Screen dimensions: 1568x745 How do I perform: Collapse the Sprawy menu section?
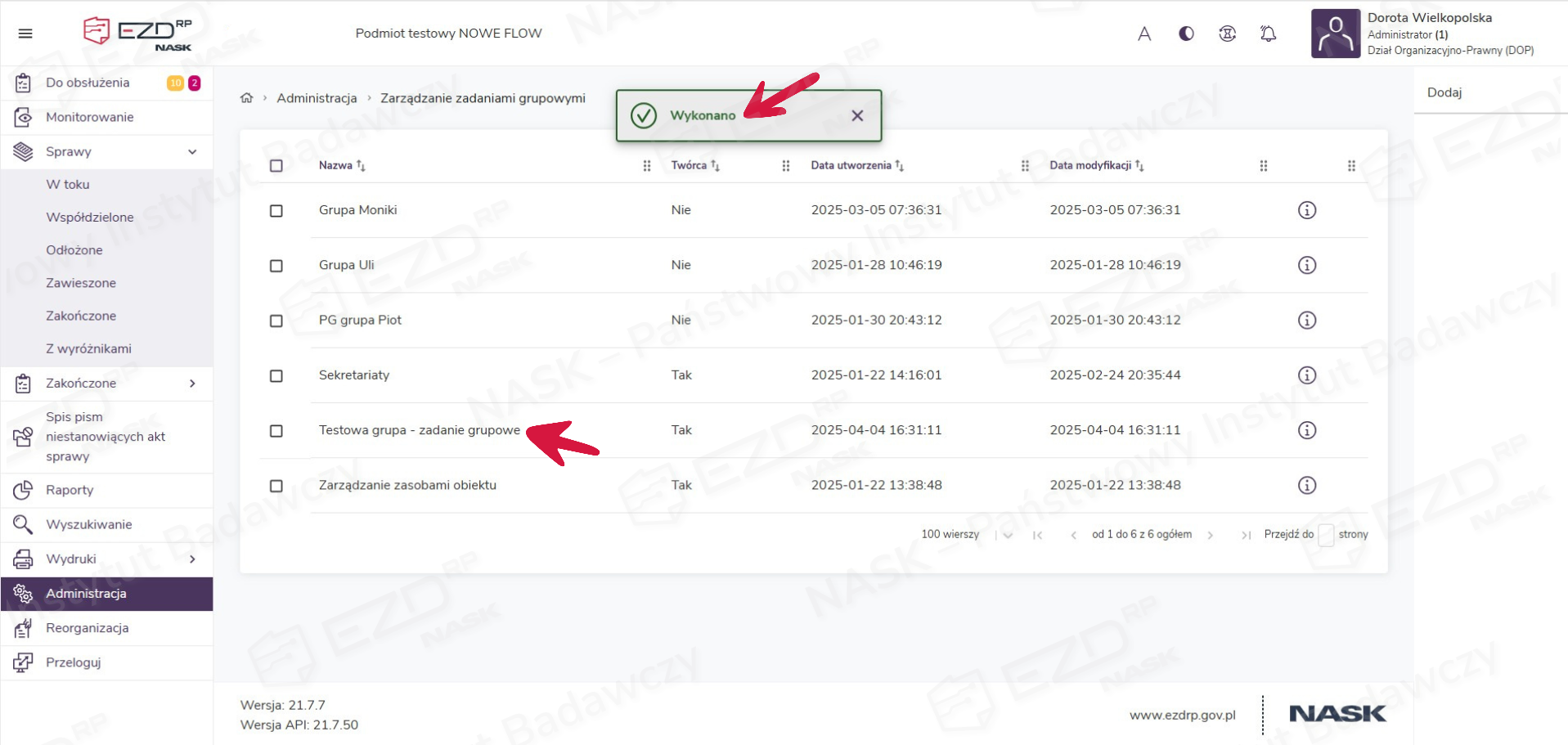click(192, 152)
